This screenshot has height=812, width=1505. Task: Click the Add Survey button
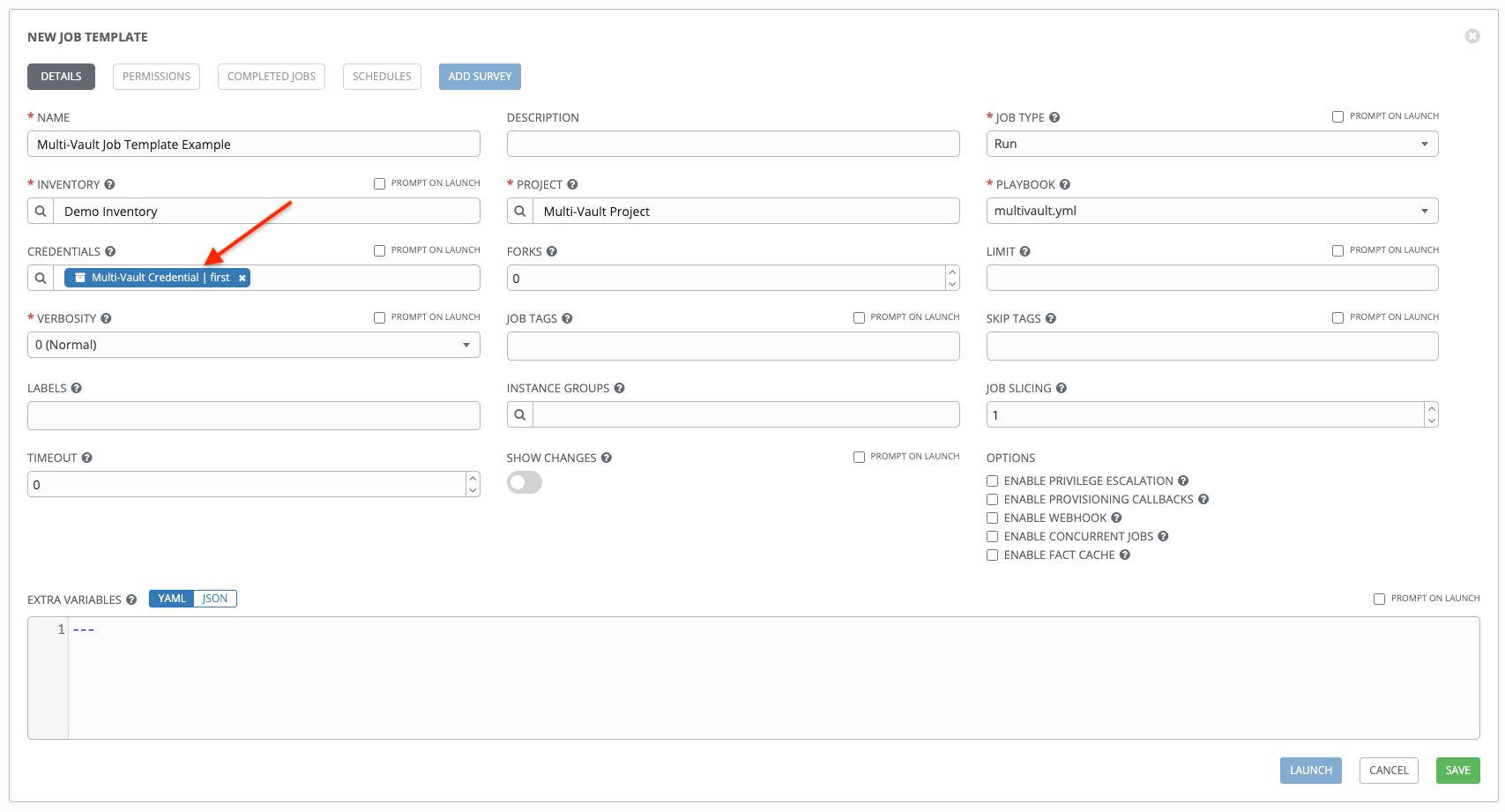click(480, 77)
